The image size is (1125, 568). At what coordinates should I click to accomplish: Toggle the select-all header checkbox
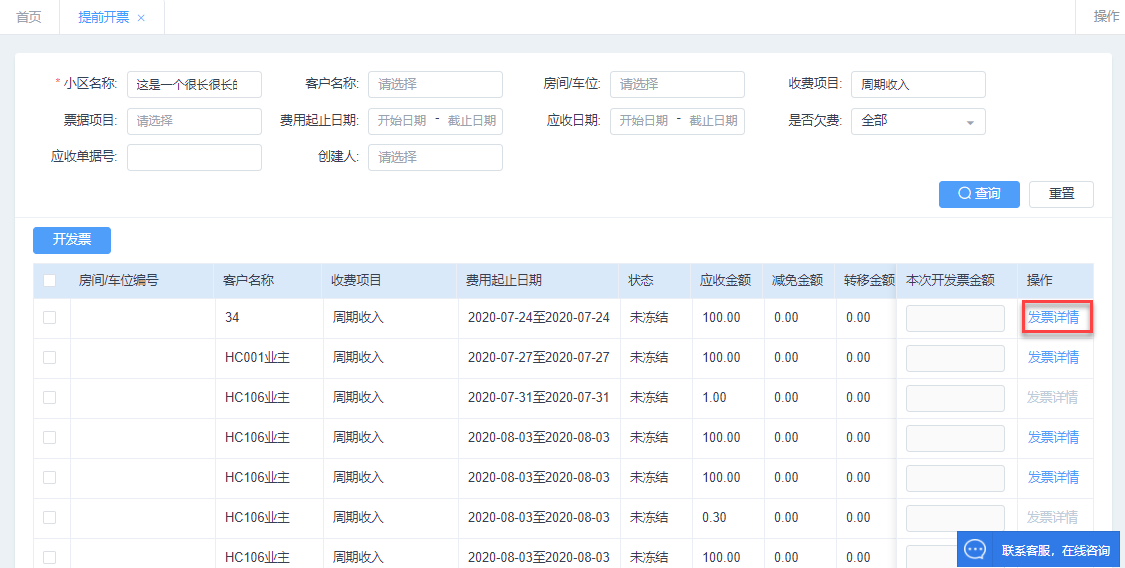(50, 280)
